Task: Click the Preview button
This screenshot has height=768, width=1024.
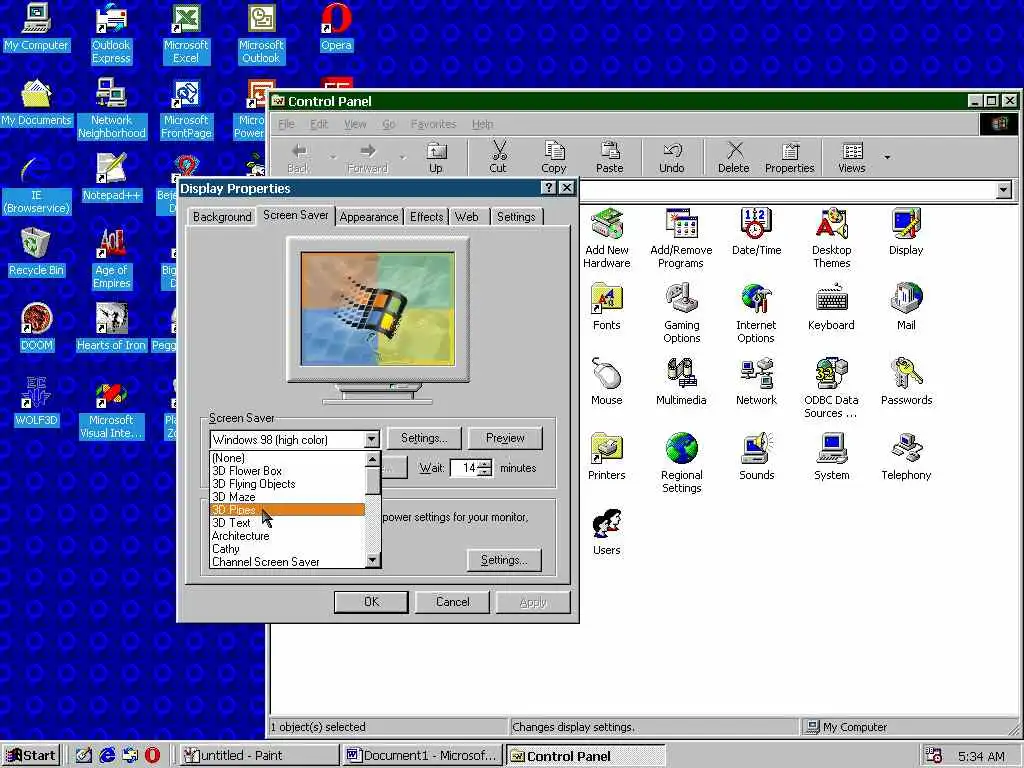Action: (505, 438)
